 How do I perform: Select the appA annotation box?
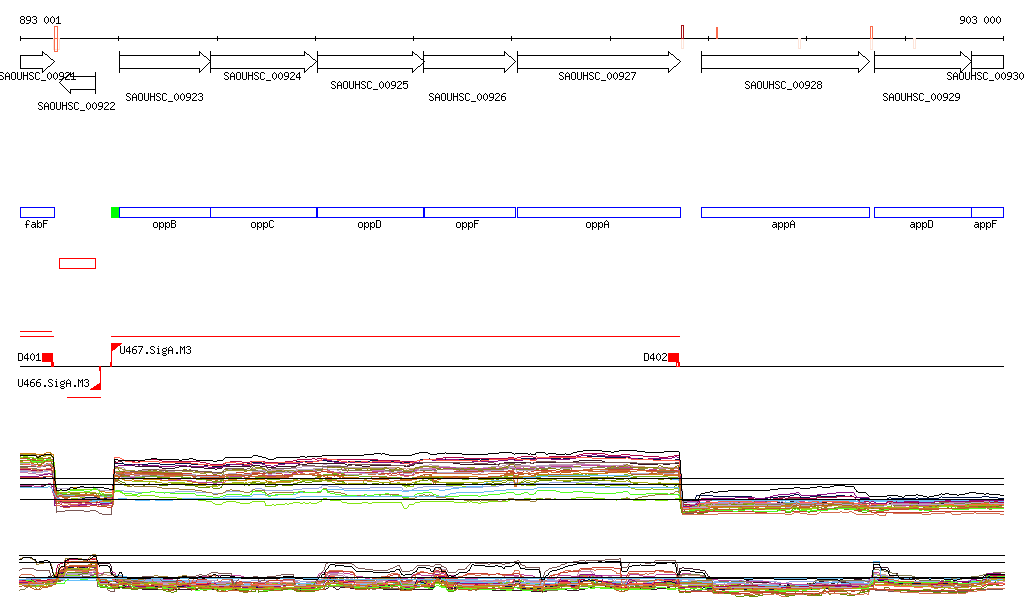(785, 212)
